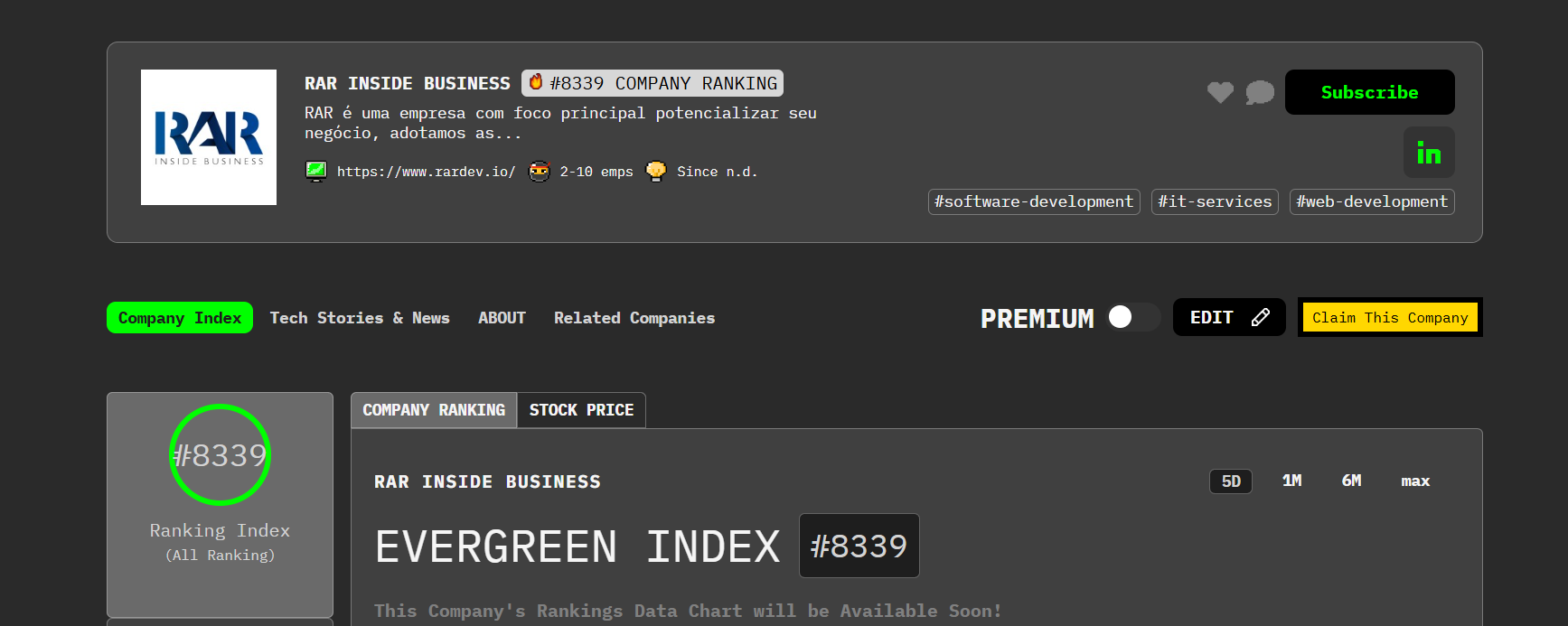Subscribe to RAR Inside Business
The image size is (1568, 626).
(x=1369, y=92)
